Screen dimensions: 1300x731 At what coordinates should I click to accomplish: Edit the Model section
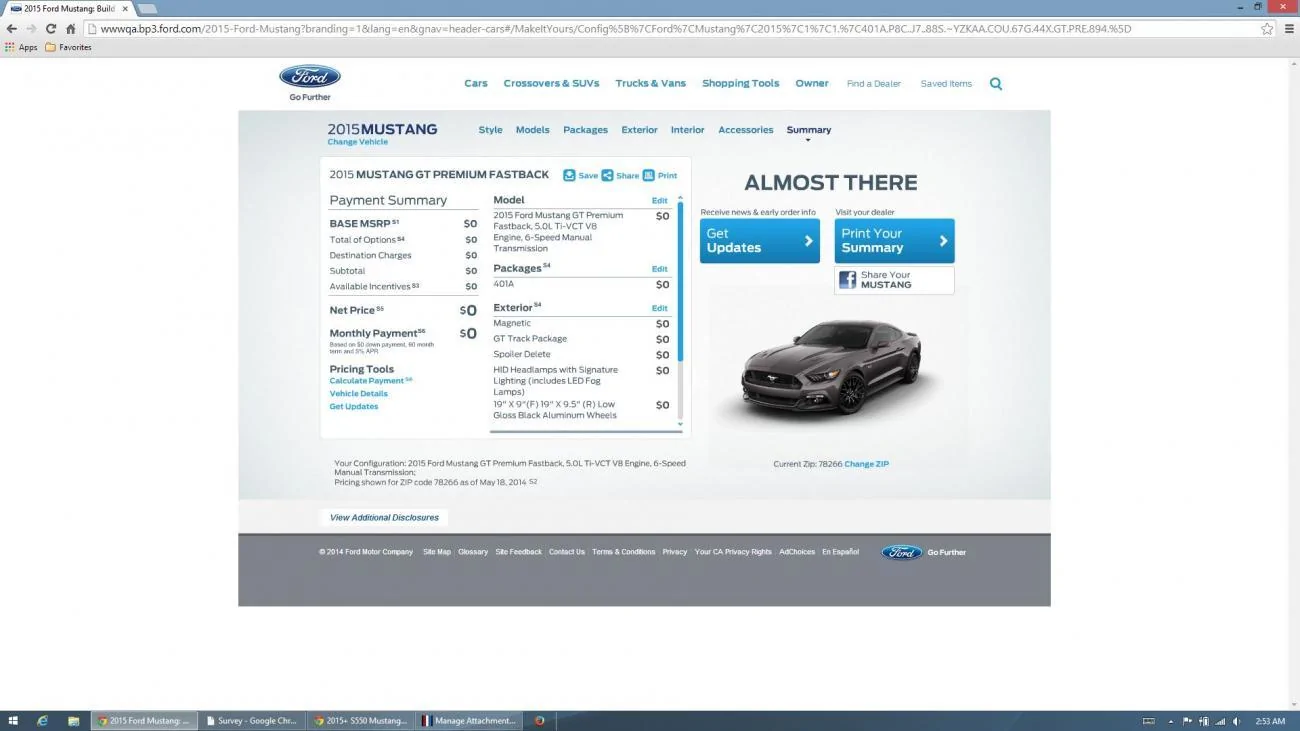coord(660,201)
